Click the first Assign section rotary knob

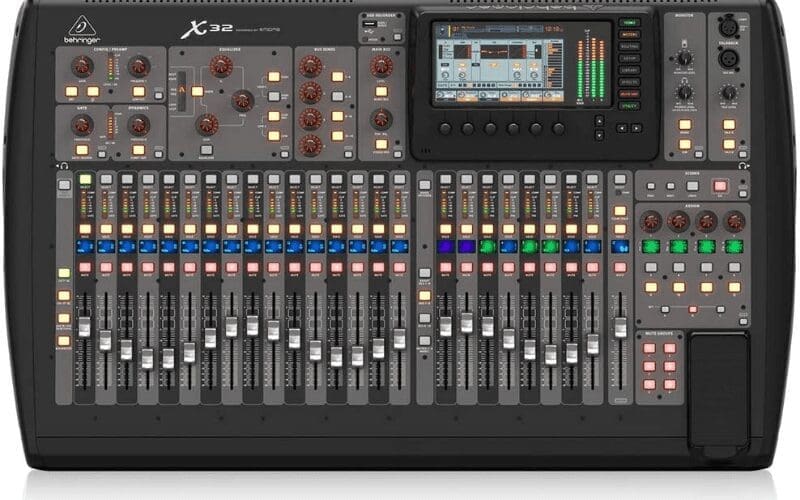pyautogui.click(x=651, y=221)
